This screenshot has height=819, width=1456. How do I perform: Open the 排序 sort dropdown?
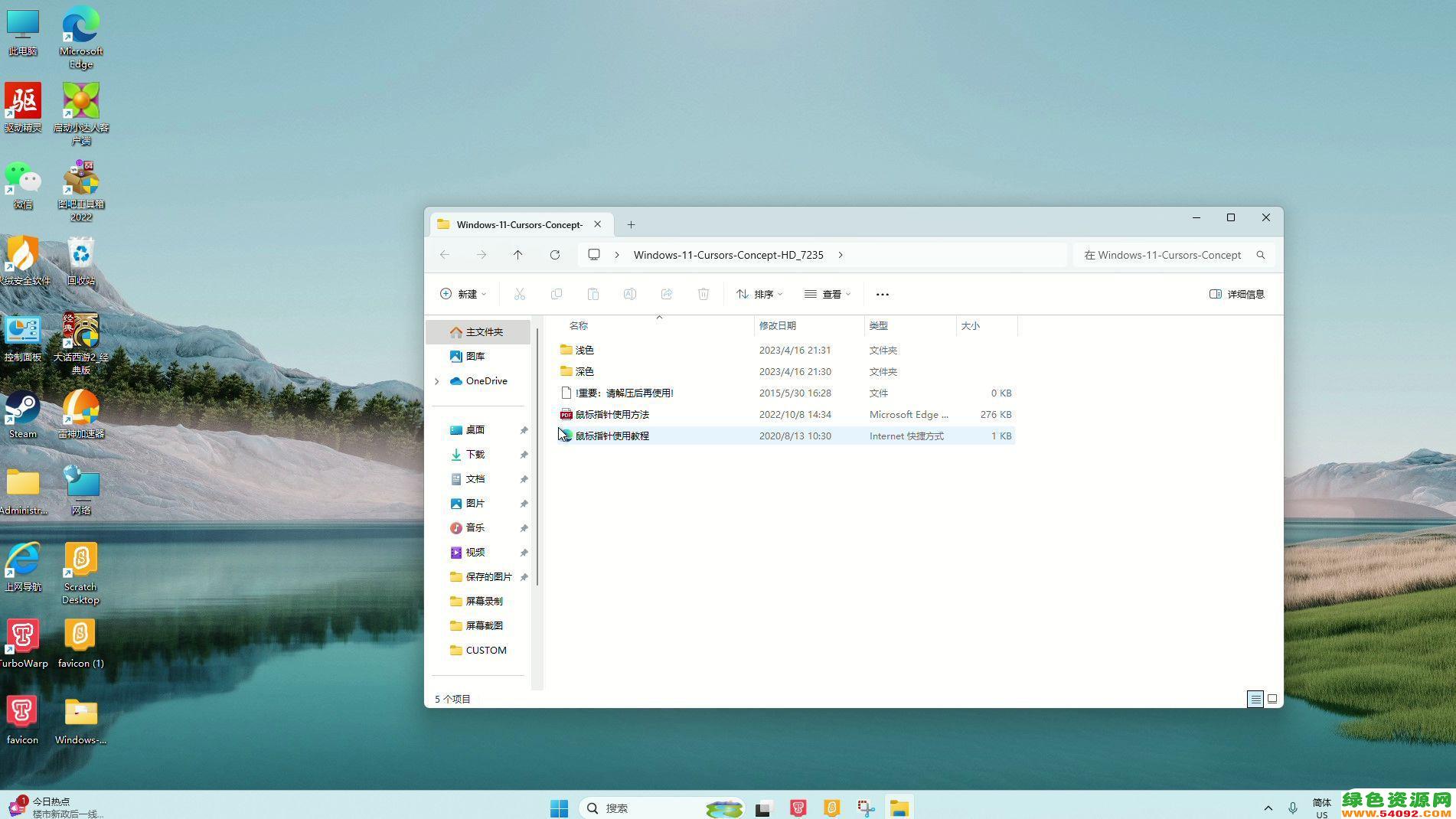pos(759,294)
